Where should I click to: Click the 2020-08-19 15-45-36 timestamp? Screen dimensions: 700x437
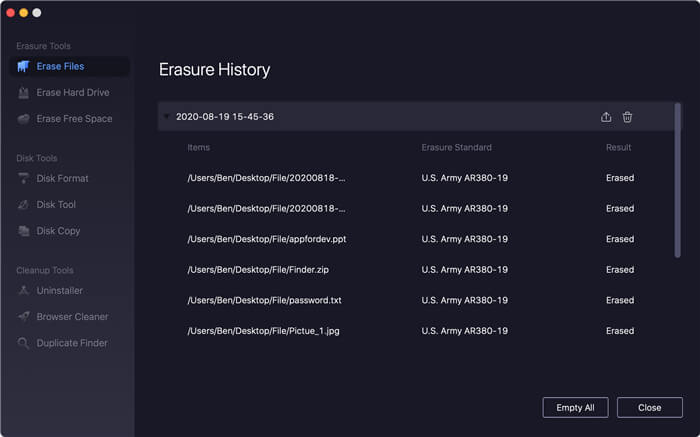(225, 117)
